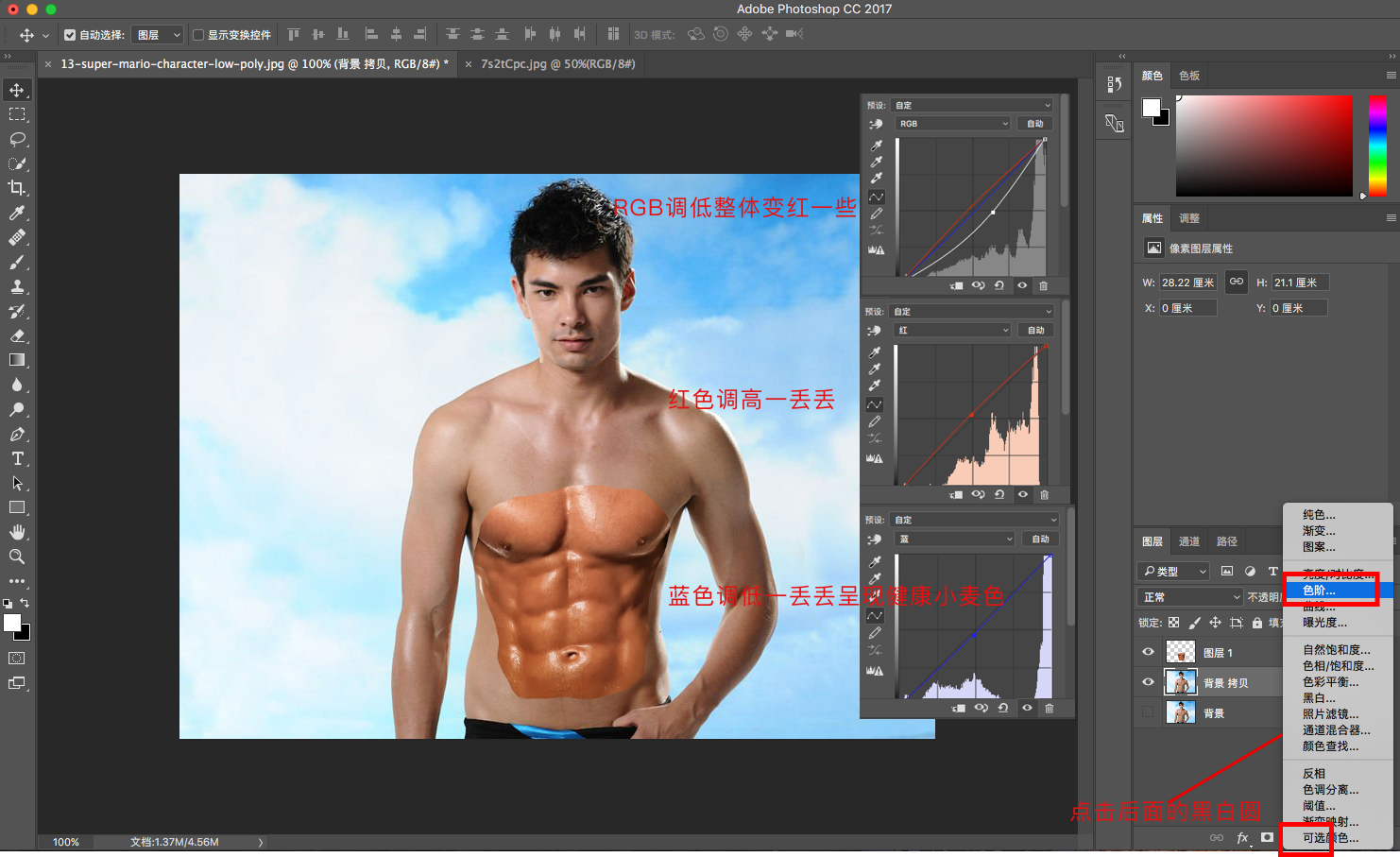
Task: Click the fx add layer style button
Action: pyautogui.click(x=1242, y=838)
